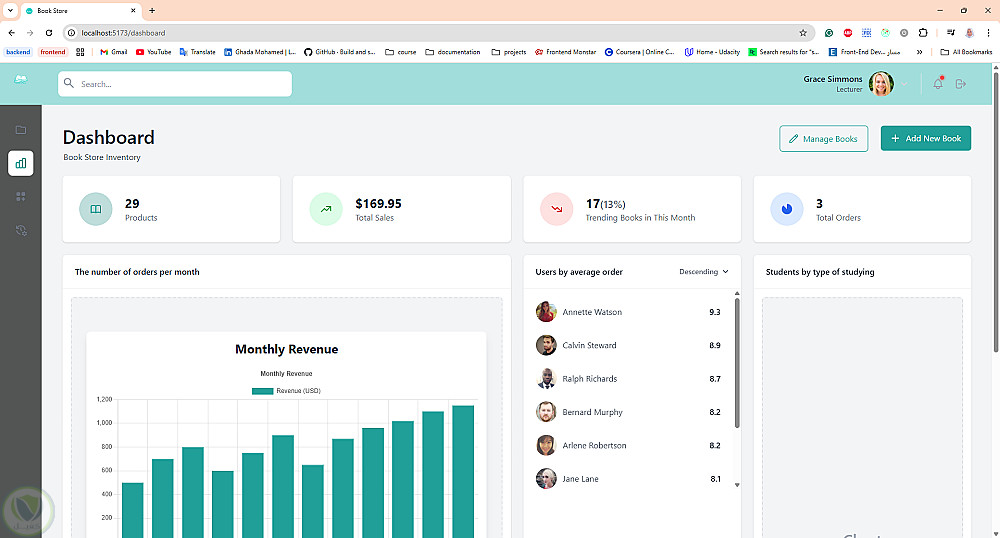The height and width of the screenshot is (538, 1000).
Task: Open All Bookmarks folder
Action: point(966,52)
